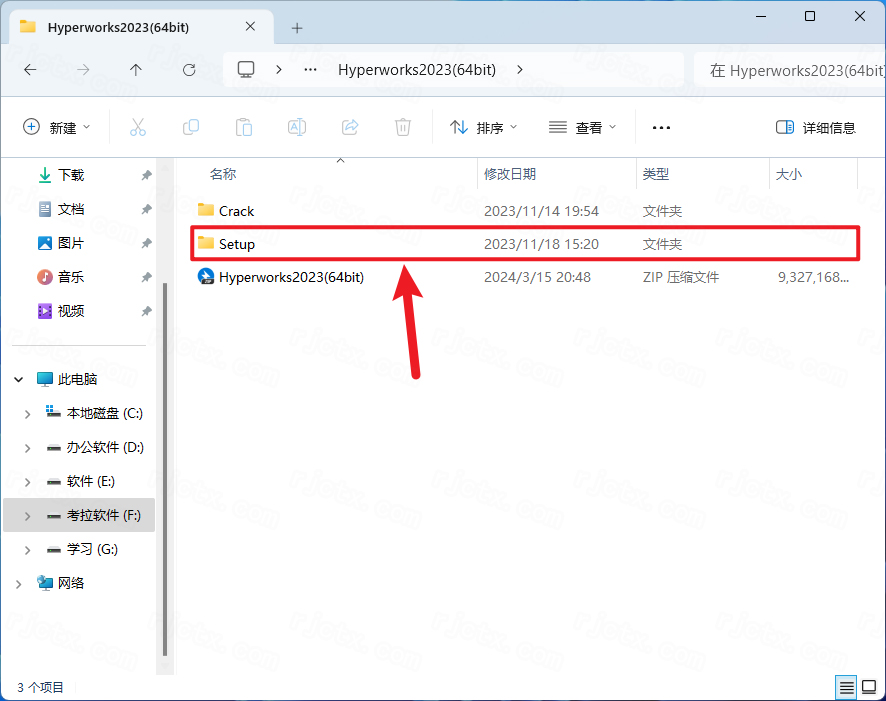This screenshot has height=701, width=886.
Task: Click the Share icon in toolbar
Action: coord(350,127)
